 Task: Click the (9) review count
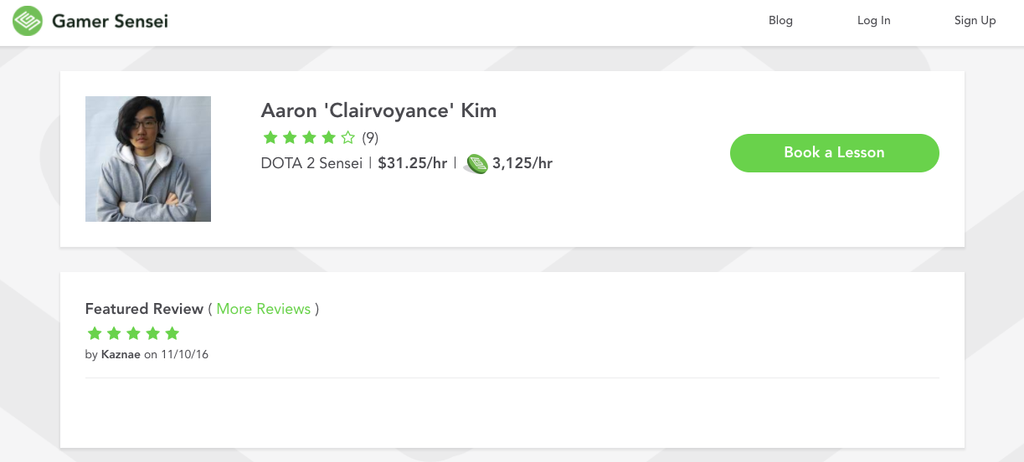[370, 138]
